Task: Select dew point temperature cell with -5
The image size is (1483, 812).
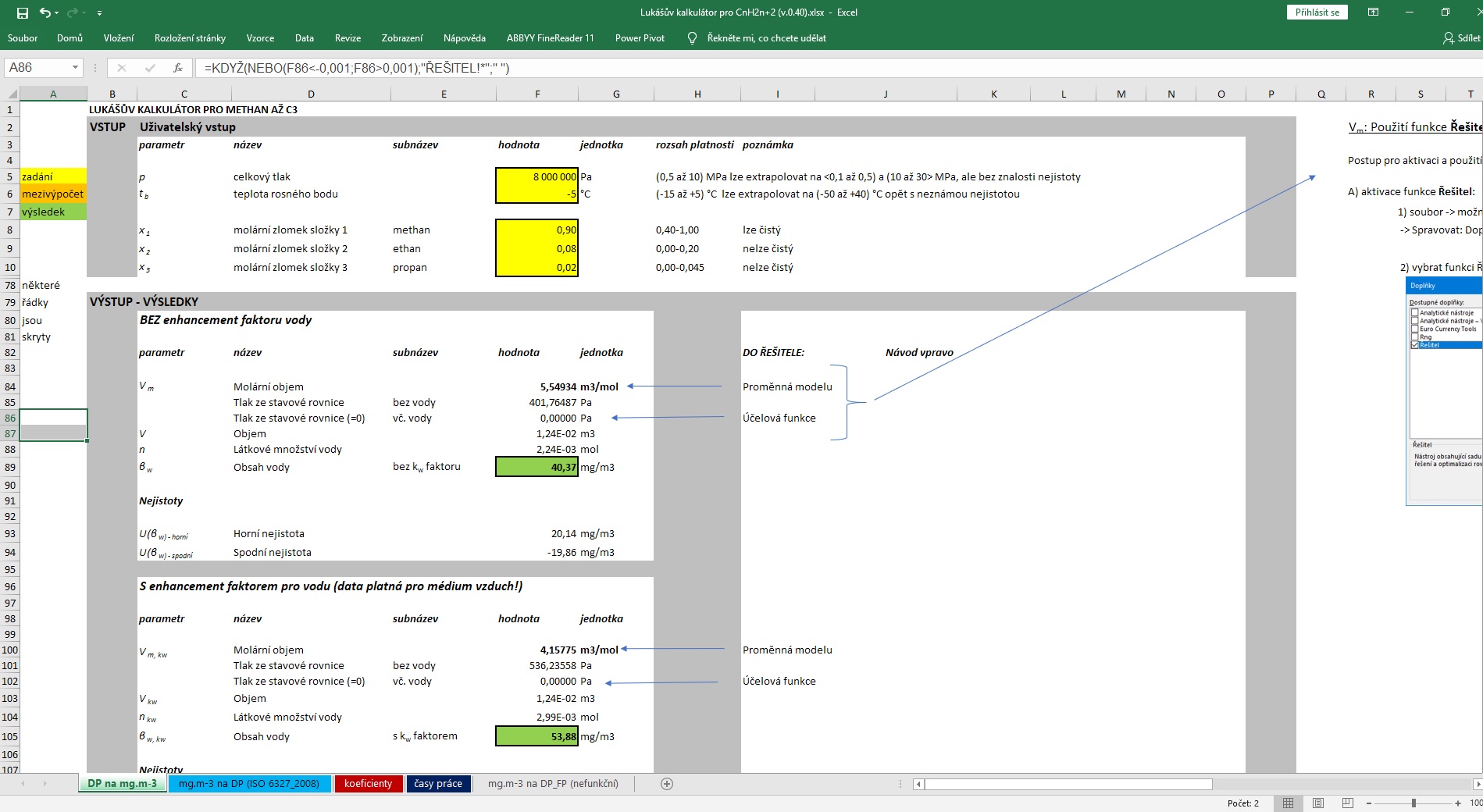Action: coord(537,194)
